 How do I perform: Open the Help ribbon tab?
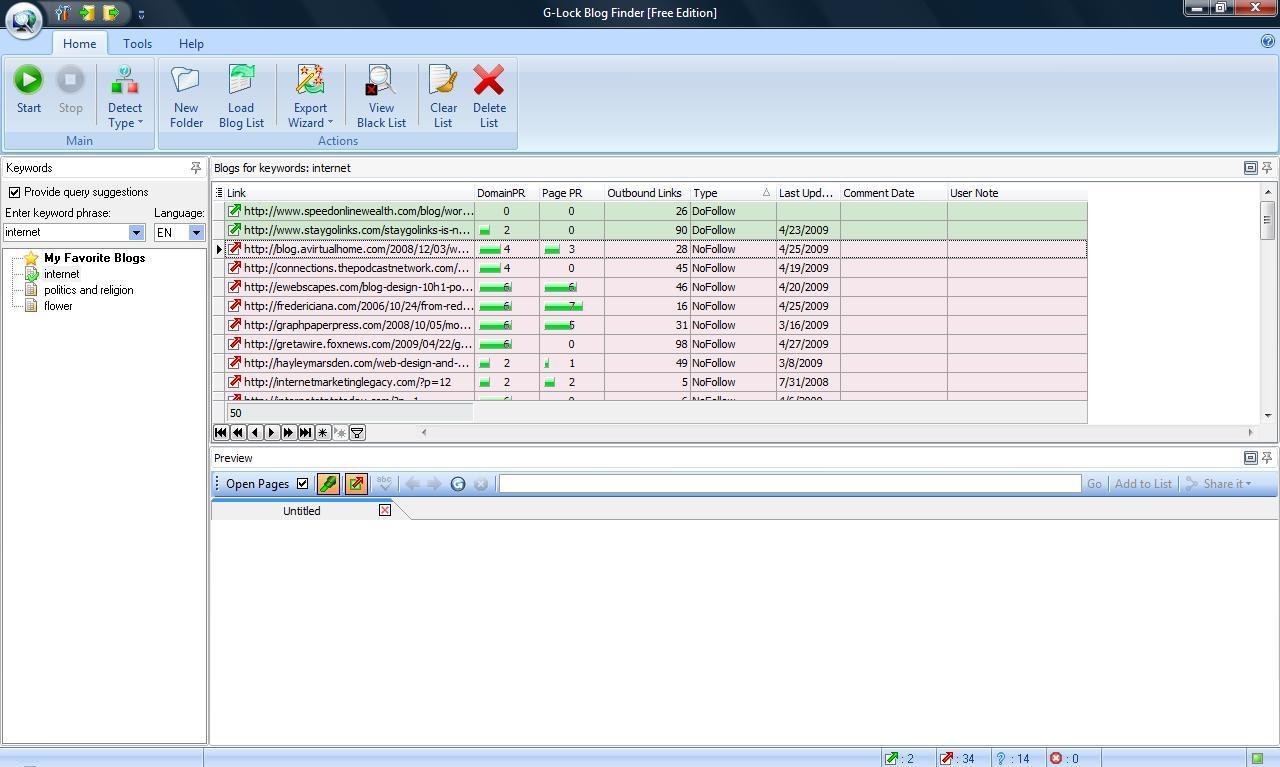coord(191,44)
